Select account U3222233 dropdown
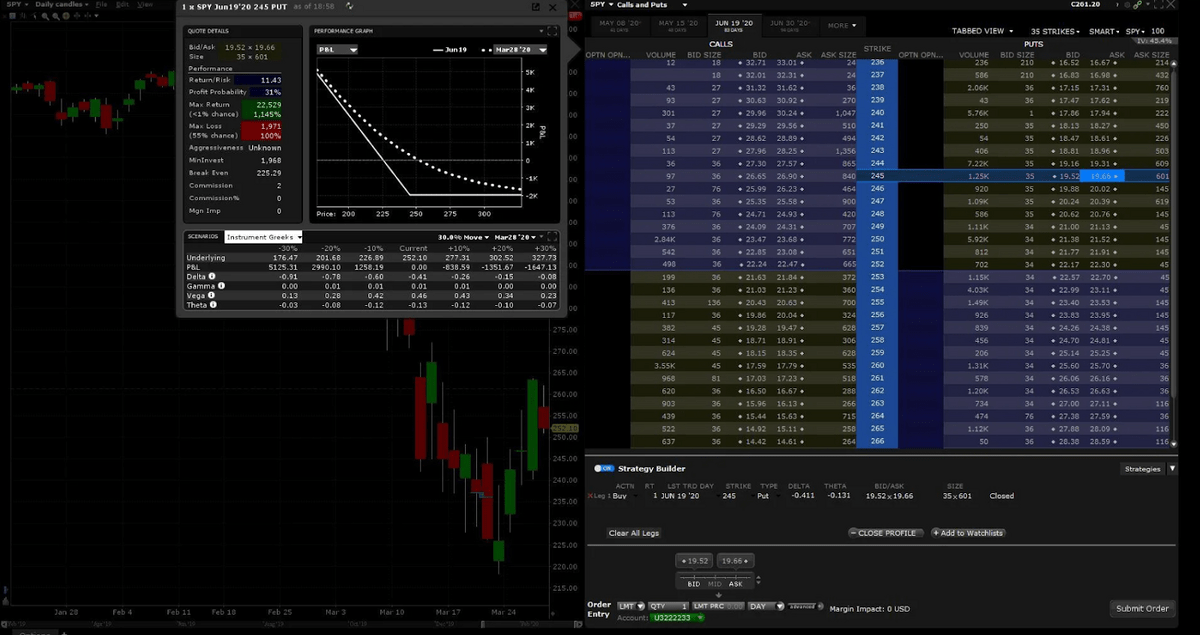 pyautogui.click(x=676, y=618)
